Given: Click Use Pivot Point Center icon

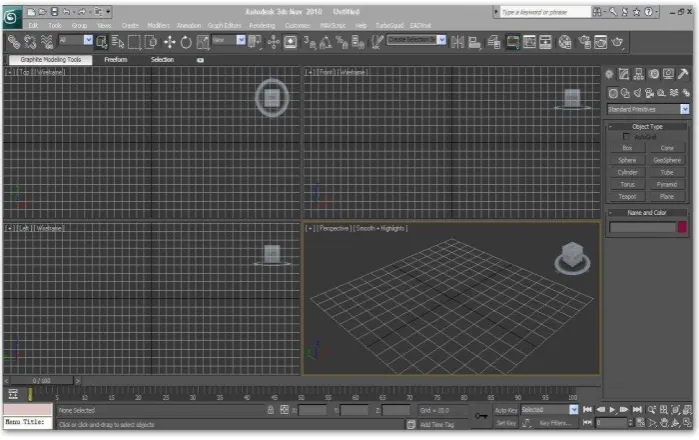Looking at the screenshot, I should tap(255, 42).
